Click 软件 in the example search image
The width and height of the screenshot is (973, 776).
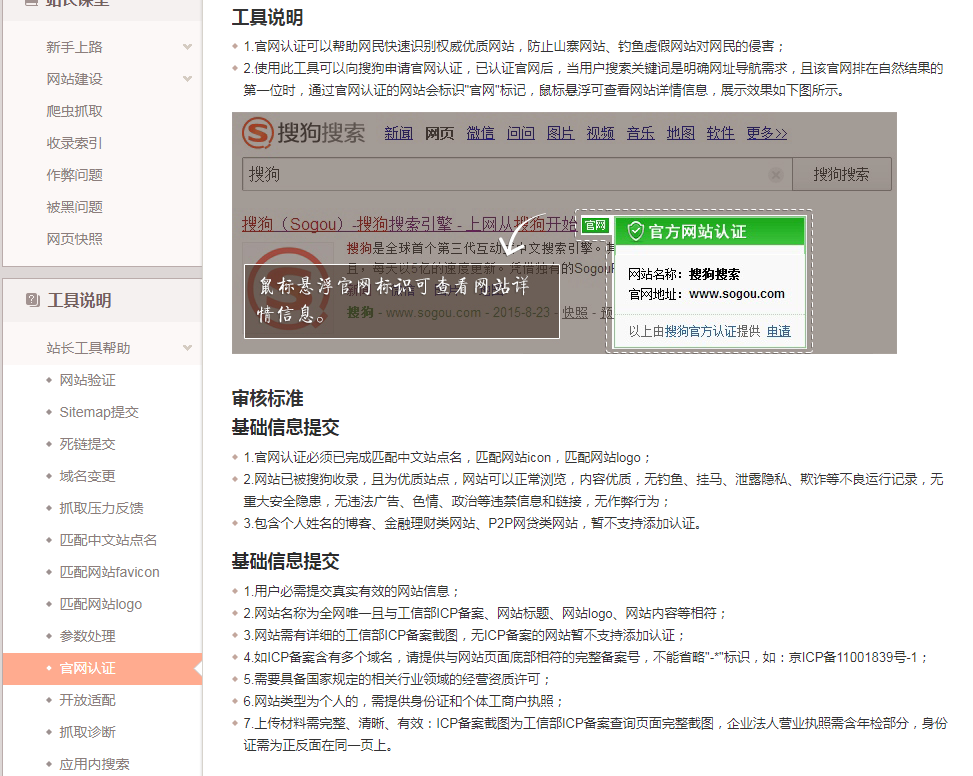tap(720, 133)
